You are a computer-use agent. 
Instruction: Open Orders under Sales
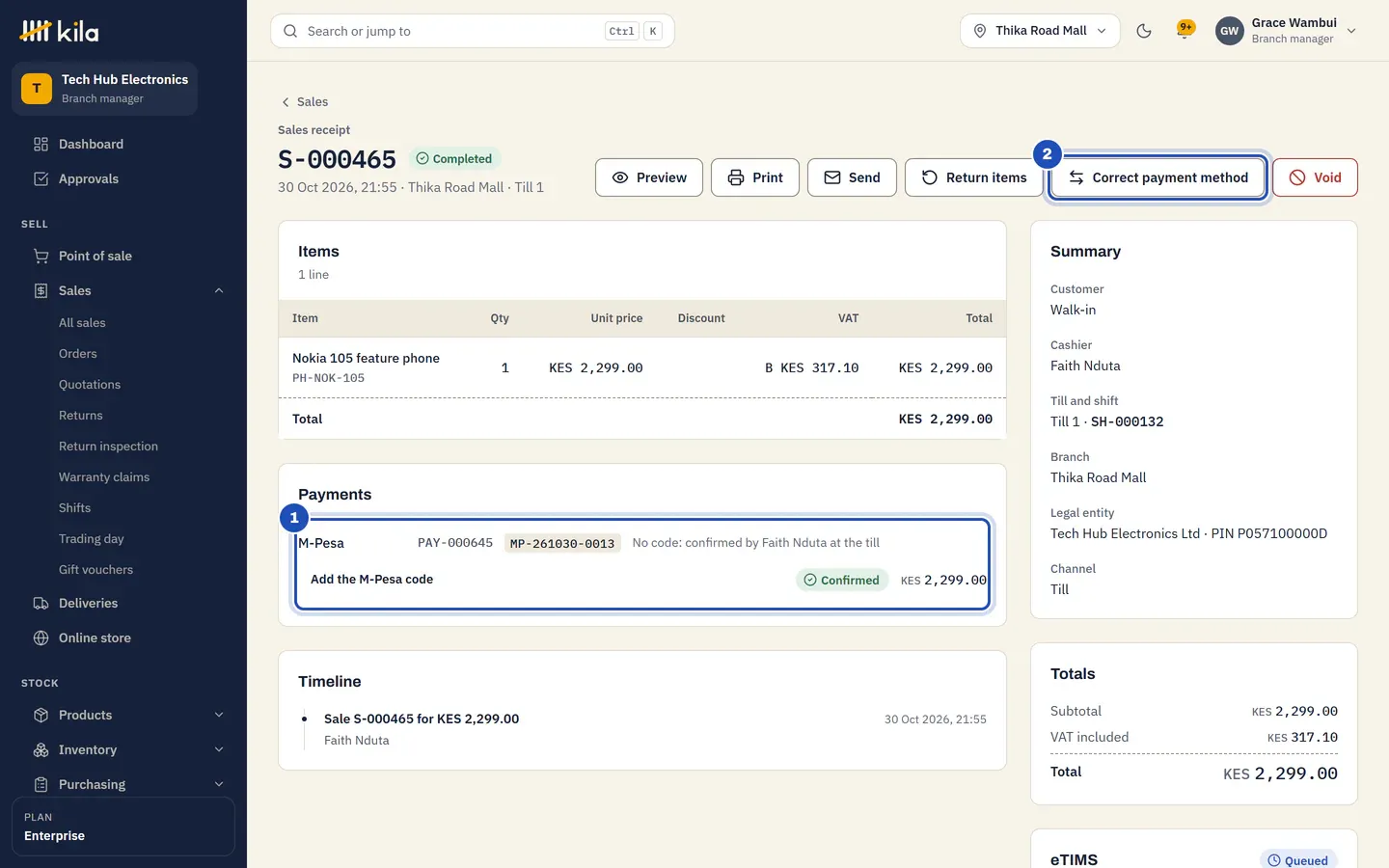click(78, 354)
